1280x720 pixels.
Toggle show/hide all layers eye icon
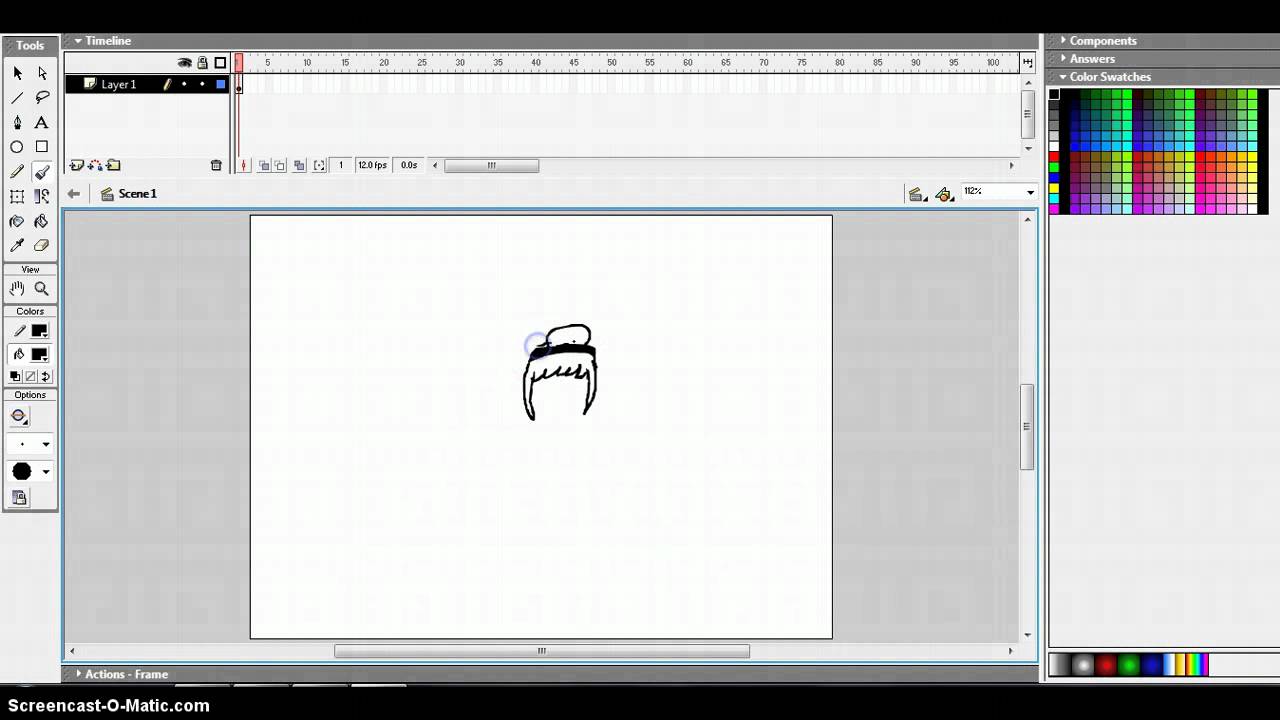tap(184, 63)
